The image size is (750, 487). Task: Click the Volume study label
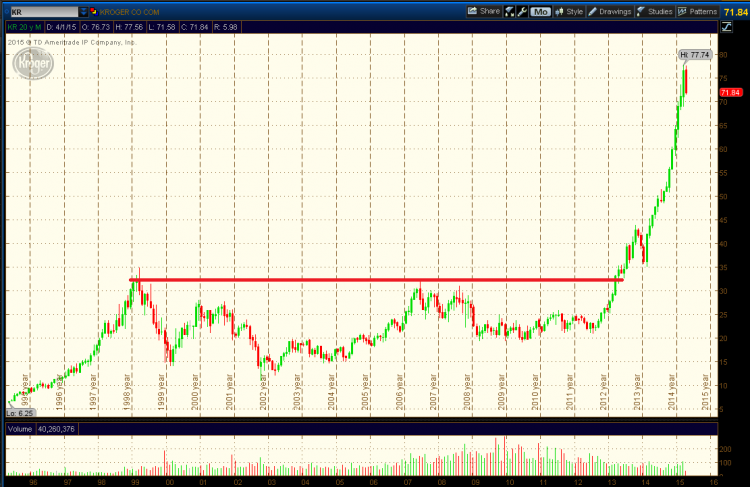pos(20,429)
